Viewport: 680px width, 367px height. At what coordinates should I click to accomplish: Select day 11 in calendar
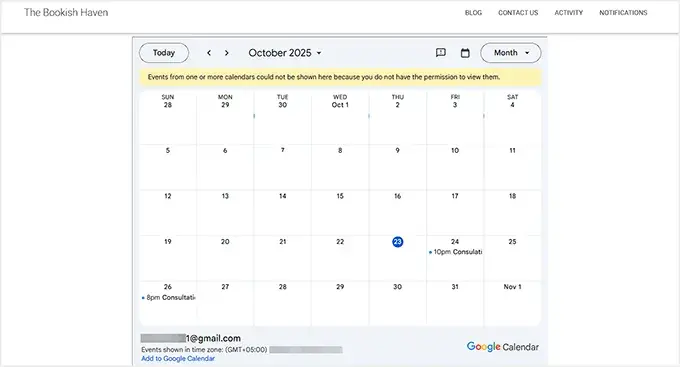click(512, 151)
